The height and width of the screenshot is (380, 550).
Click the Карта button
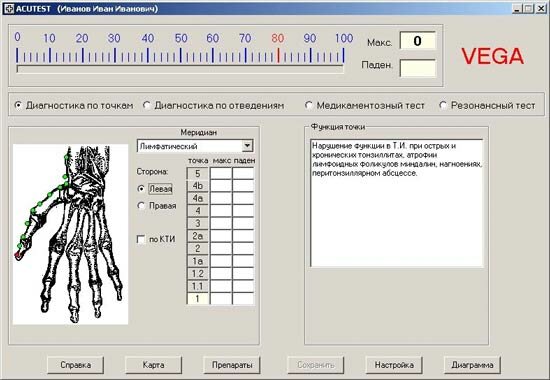[153, 365]
